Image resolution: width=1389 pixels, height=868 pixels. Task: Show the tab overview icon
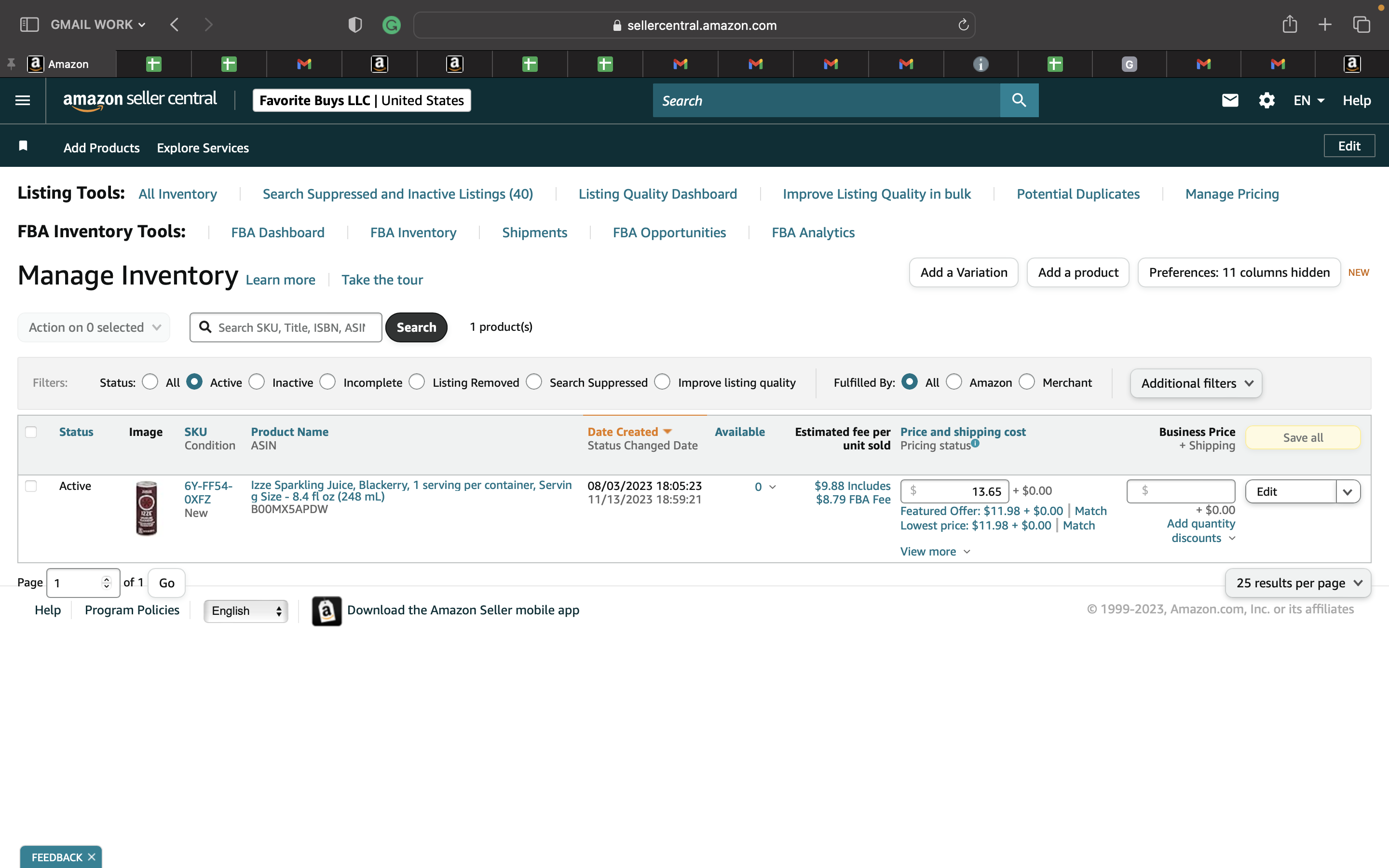[1362, 24]
